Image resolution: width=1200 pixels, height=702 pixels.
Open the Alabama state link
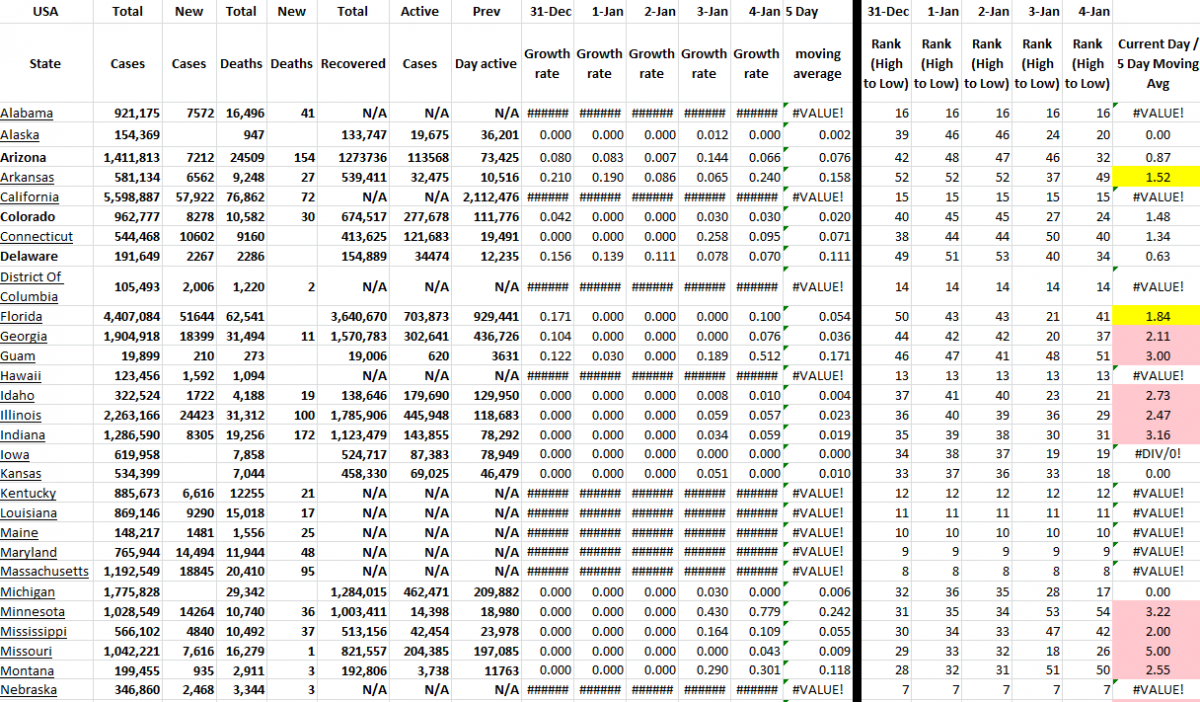coord(27,113)
